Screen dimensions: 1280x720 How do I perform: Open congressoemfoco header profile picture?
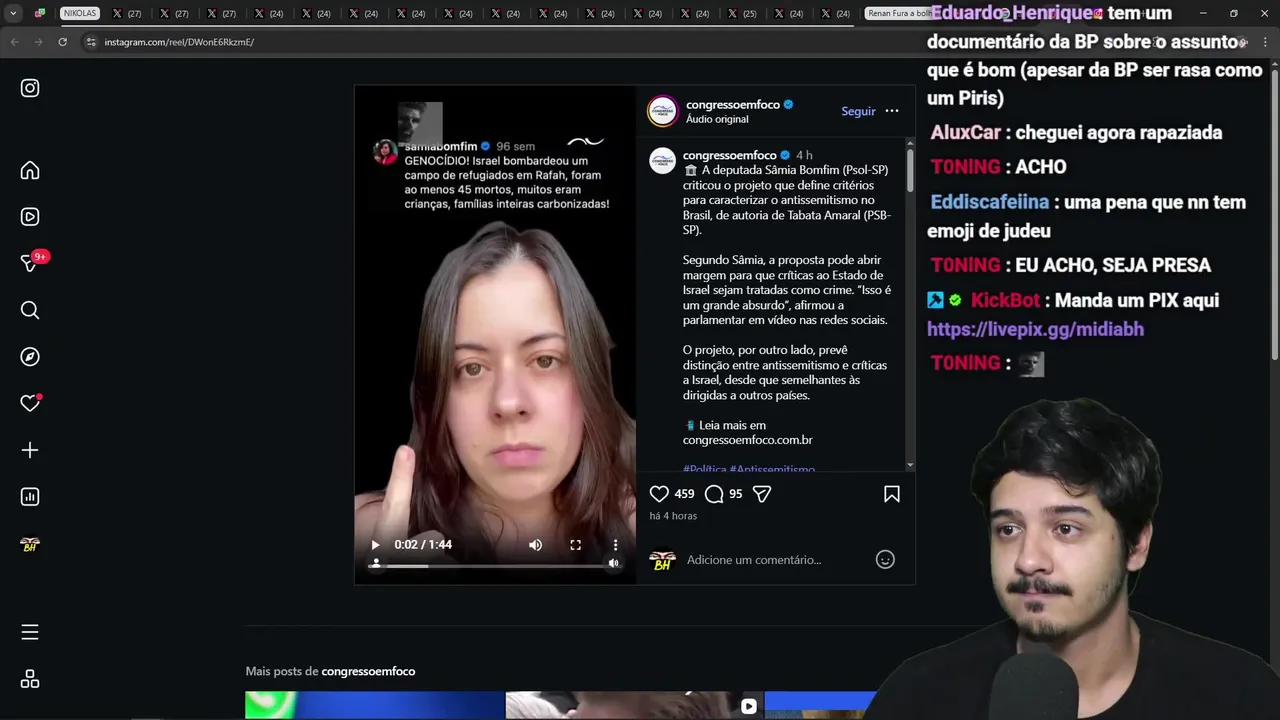(x=663, y=111)
